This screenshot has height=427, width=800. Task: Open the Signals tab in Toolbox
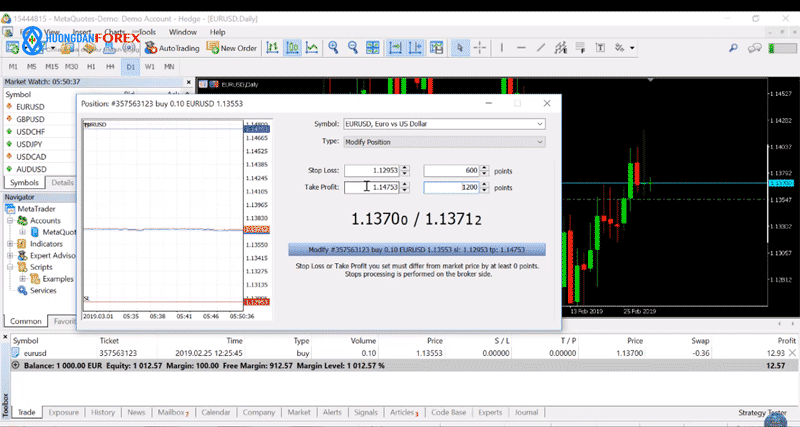tap(365, 412)
